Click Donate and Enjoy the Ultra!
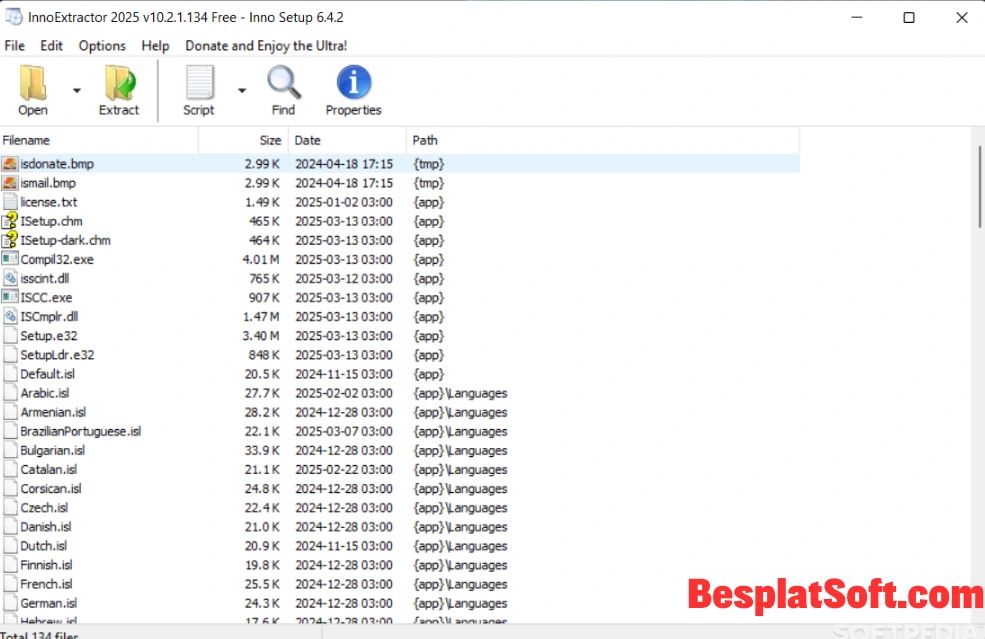 [265, 45]
